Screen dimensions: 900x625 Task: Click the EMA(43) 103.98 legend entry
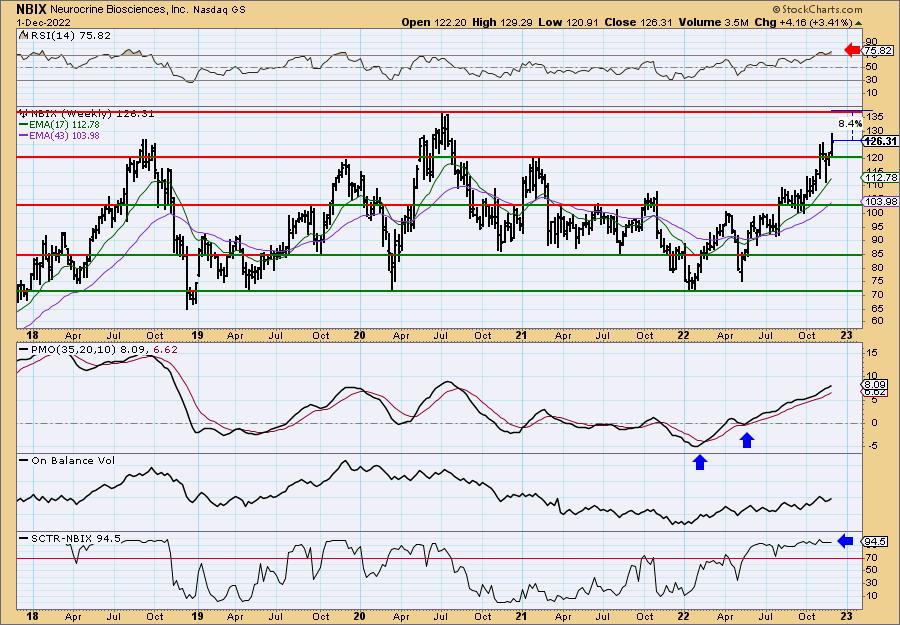click(x=64, y=135)
